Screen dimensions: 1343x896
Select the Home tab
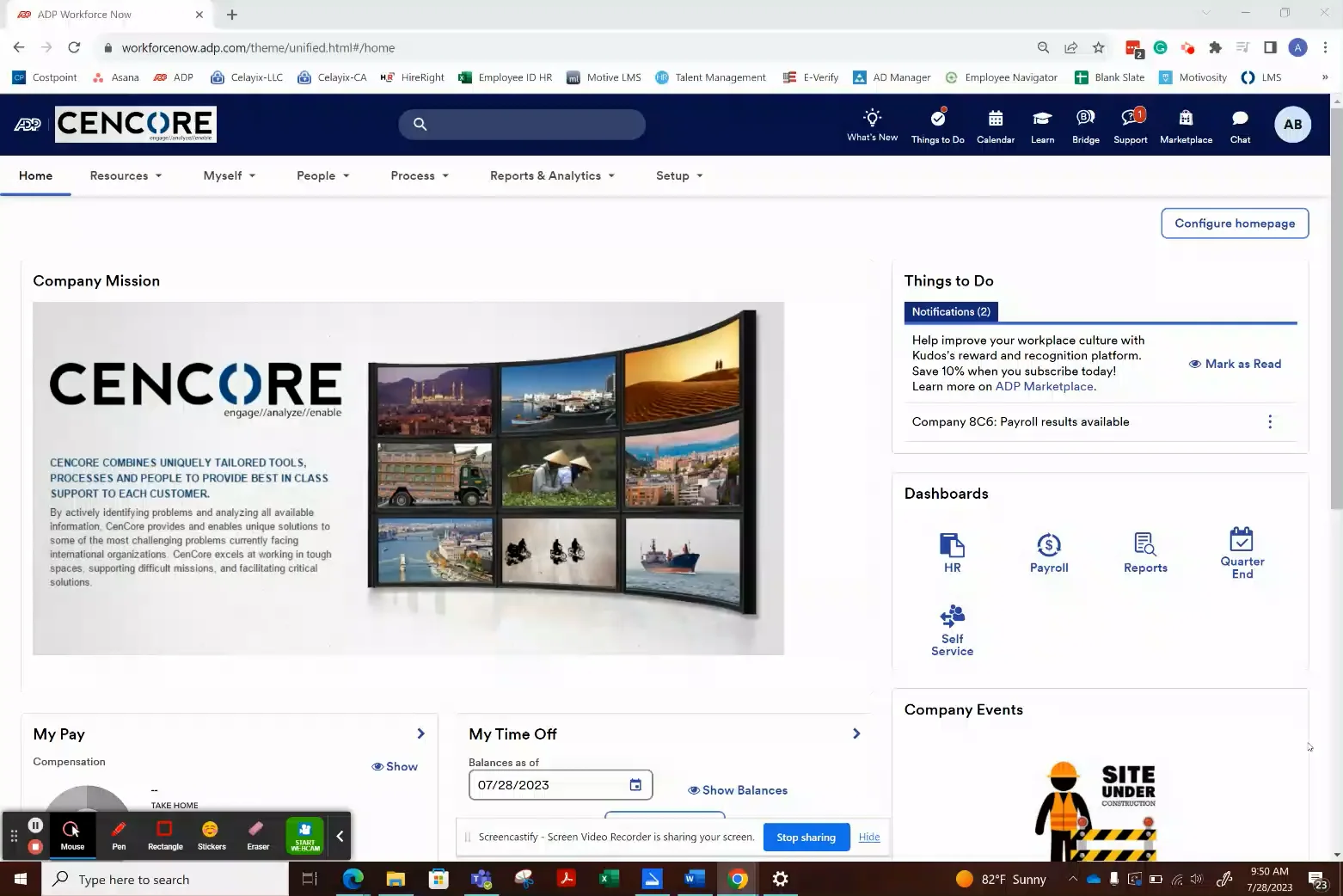coord(35,175)
